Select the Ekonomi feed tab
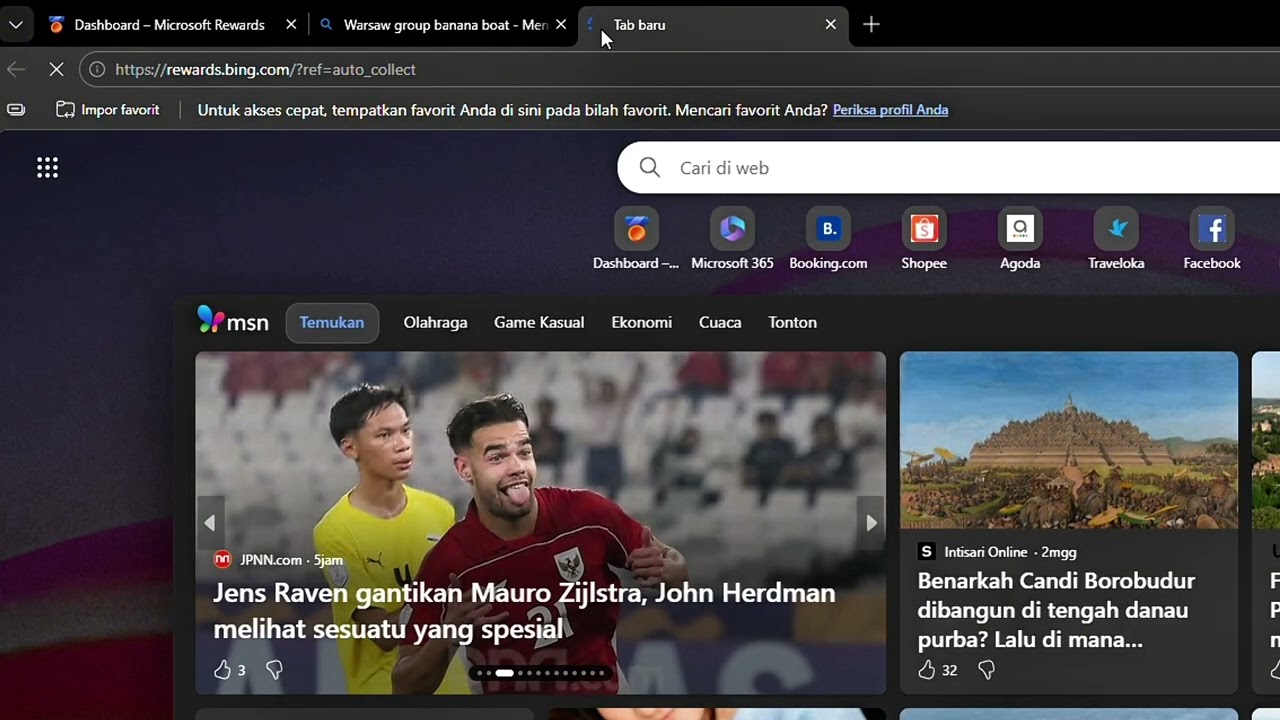1280x720 pixels. [642, 323]
